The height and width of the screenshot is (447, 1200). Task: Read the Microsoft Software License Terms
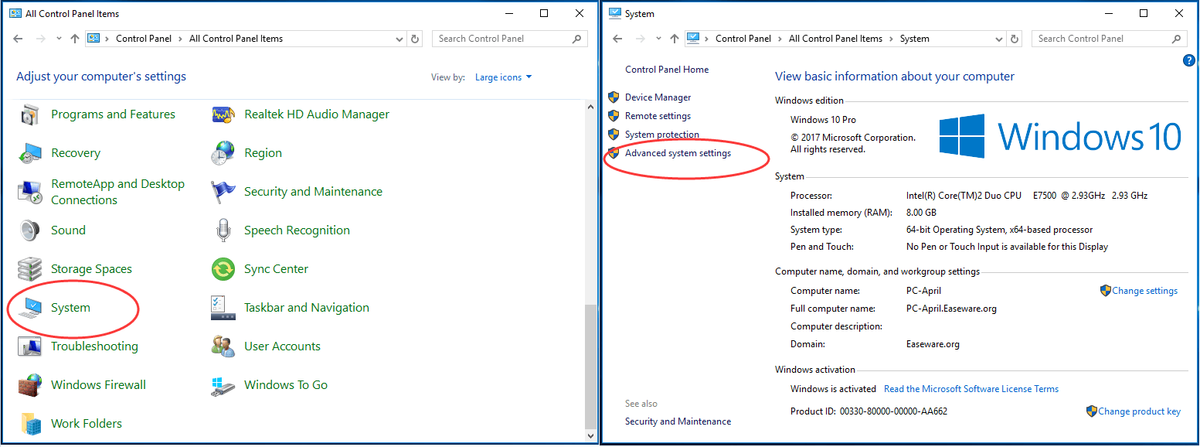pyautogui.click(x=971, y=389)
